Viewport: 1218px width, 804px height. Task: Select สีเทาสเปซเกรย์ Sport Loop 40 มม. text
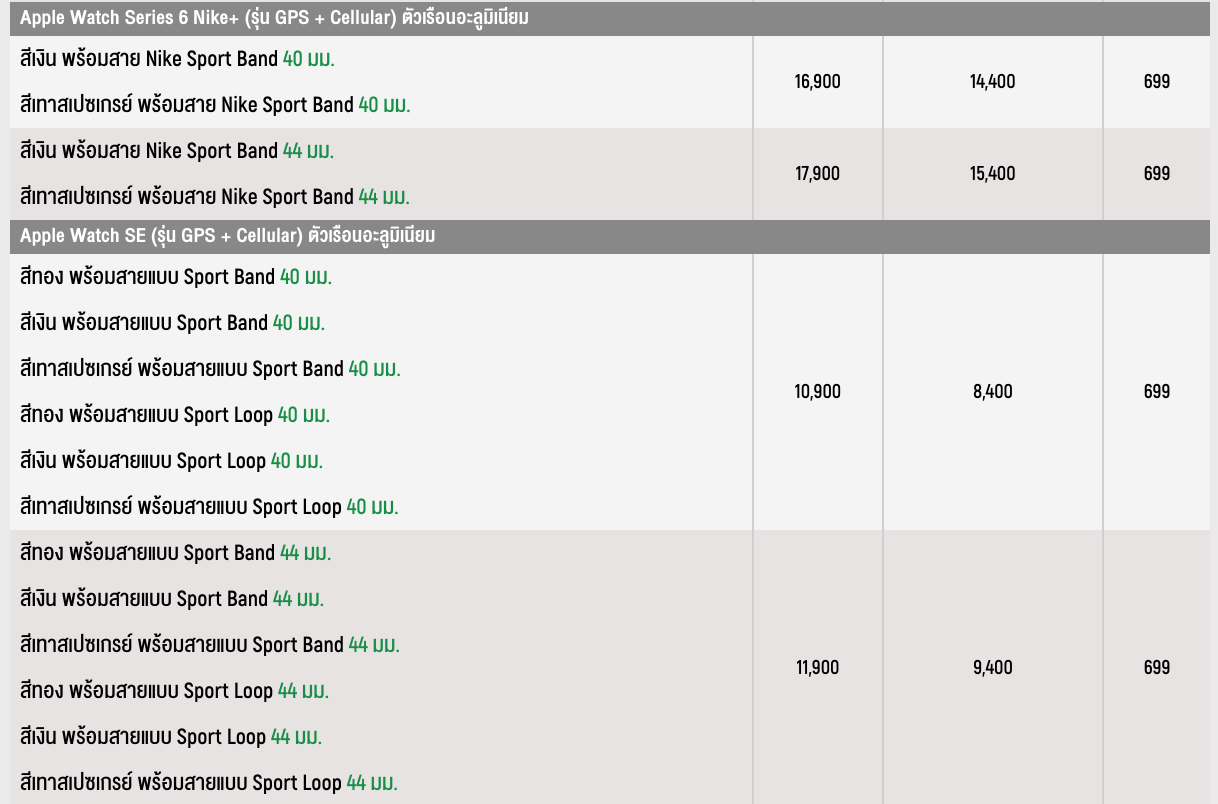click(209, 507)
